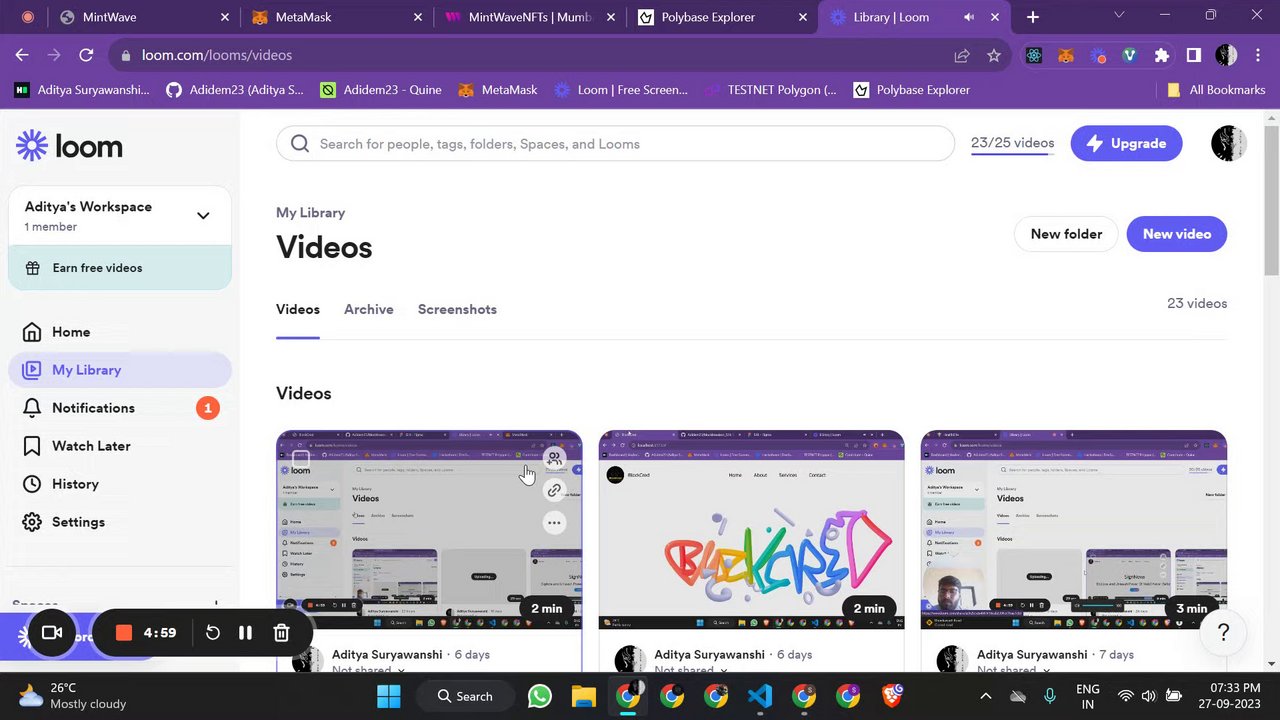The image size is (1280, 720).
Task: Open the All Bookmarks folder
Action: [x=1216, y=90]
